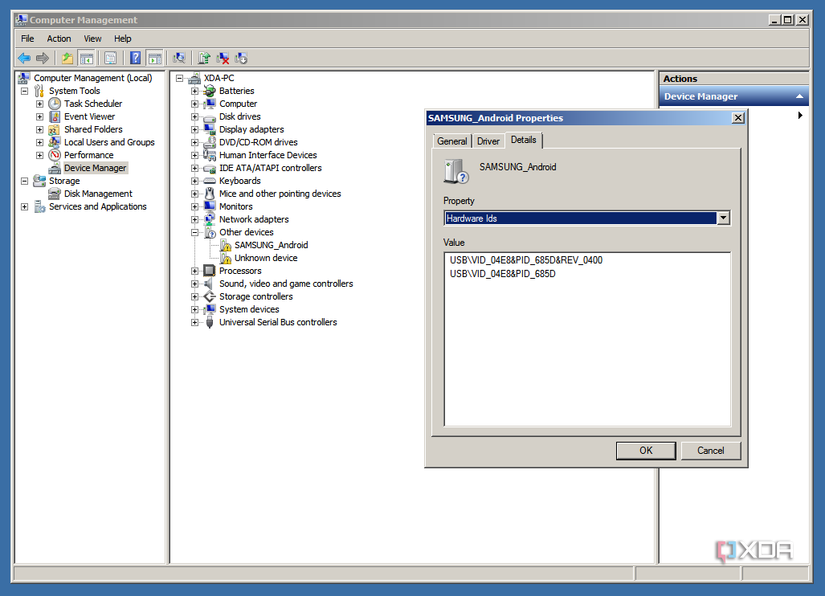Click Disable device icon with down arrow

(241, 58)
